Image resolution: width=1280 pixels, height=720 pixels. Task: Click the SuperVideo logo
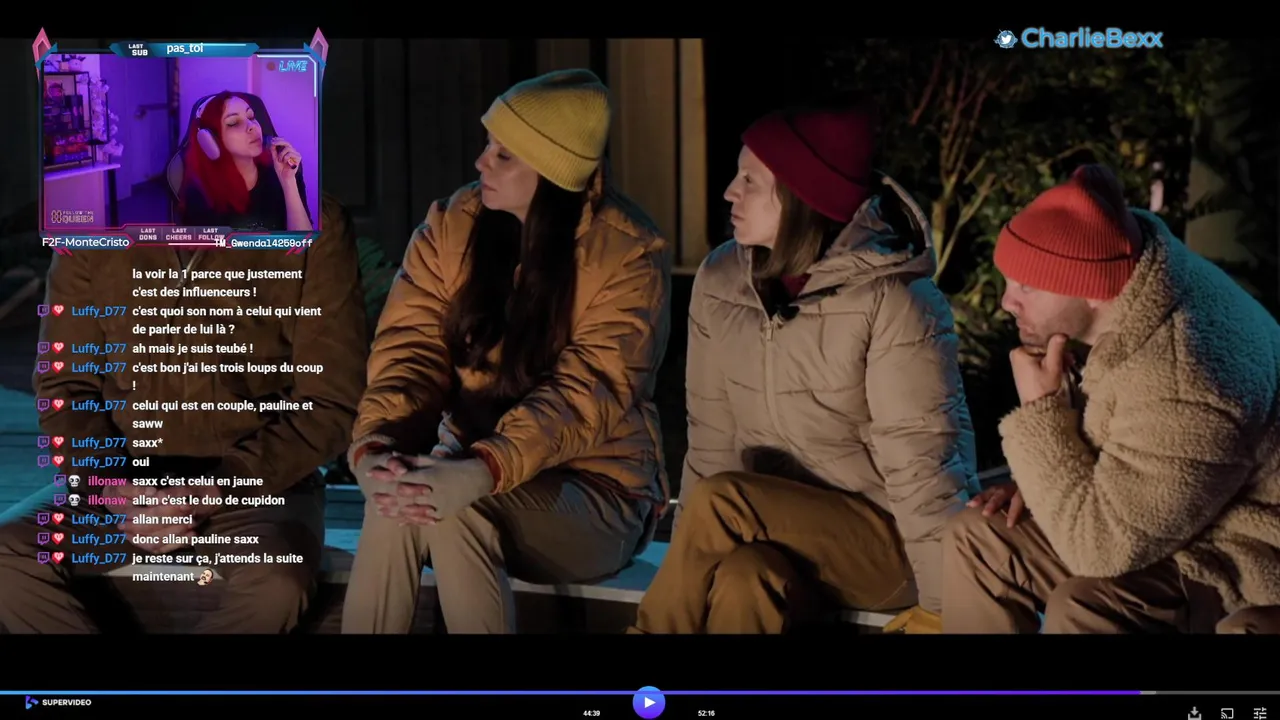pos(58,702)
